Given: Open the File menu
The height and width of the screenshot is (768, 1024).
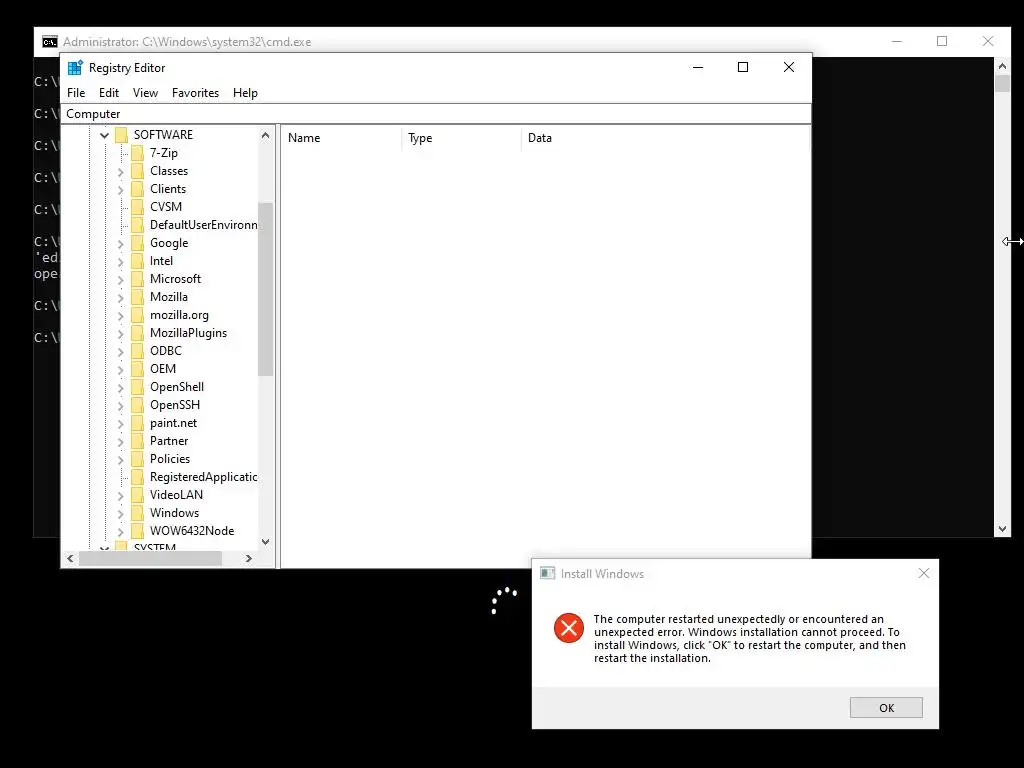Looking at the screenshot, I should (76, 93).
